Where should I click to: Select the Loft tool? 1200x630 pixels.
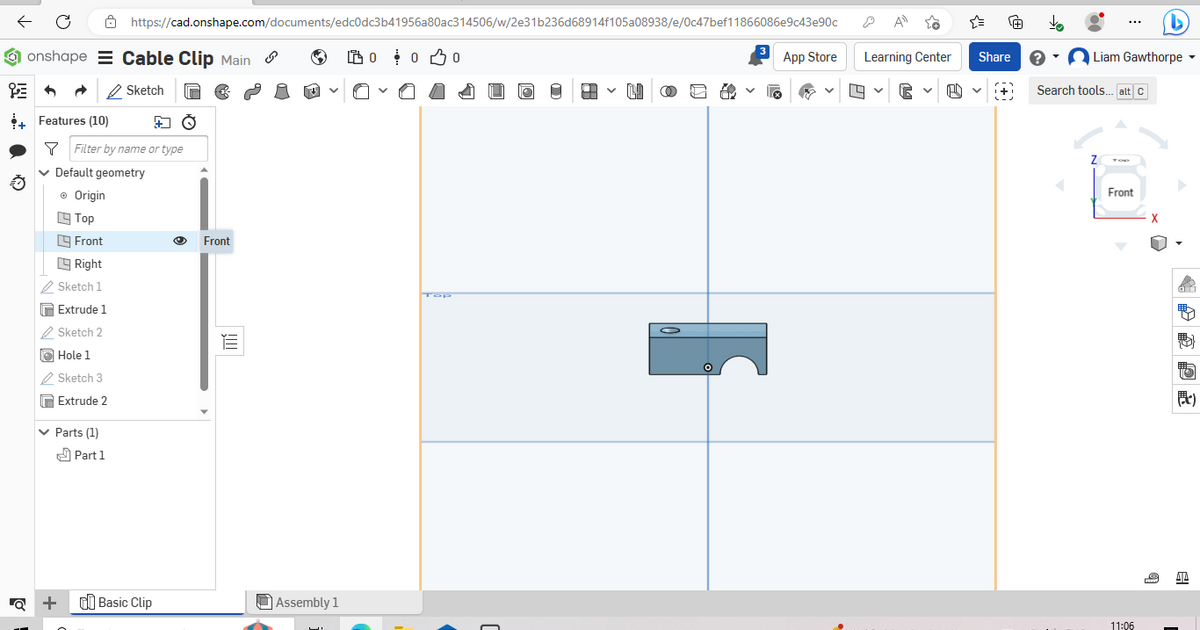(282, 90)
